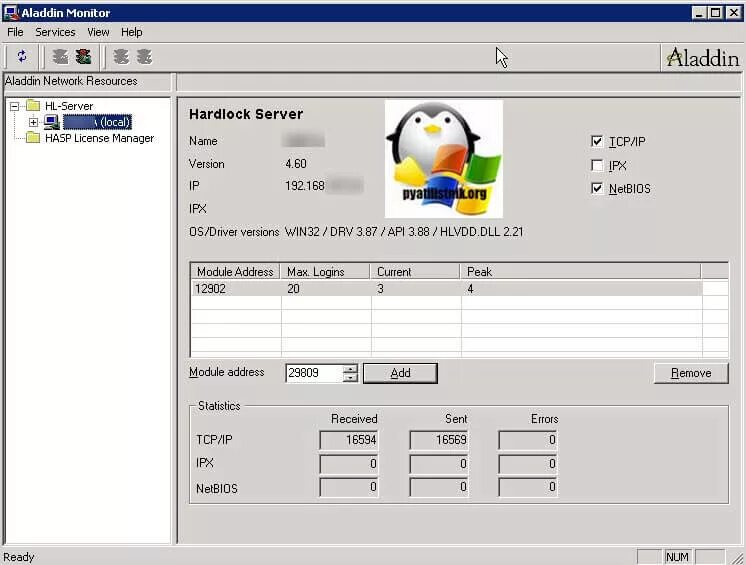Click the Aladdin Monitor title bar icon
This screenshot has height=565, width=746.
10,12
